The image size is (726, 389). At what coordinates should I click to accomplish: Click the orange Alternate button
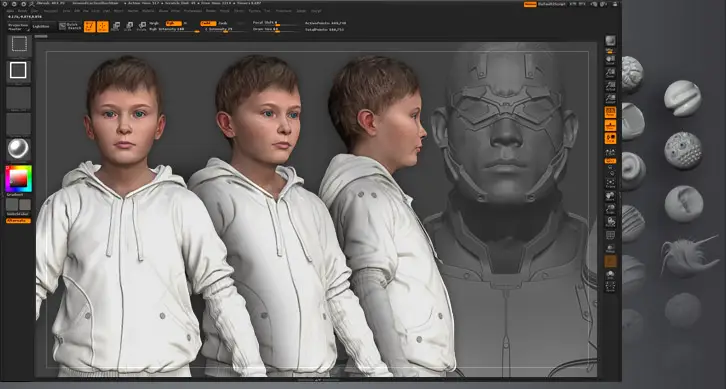pyautogui.click(x=19, y=221)
